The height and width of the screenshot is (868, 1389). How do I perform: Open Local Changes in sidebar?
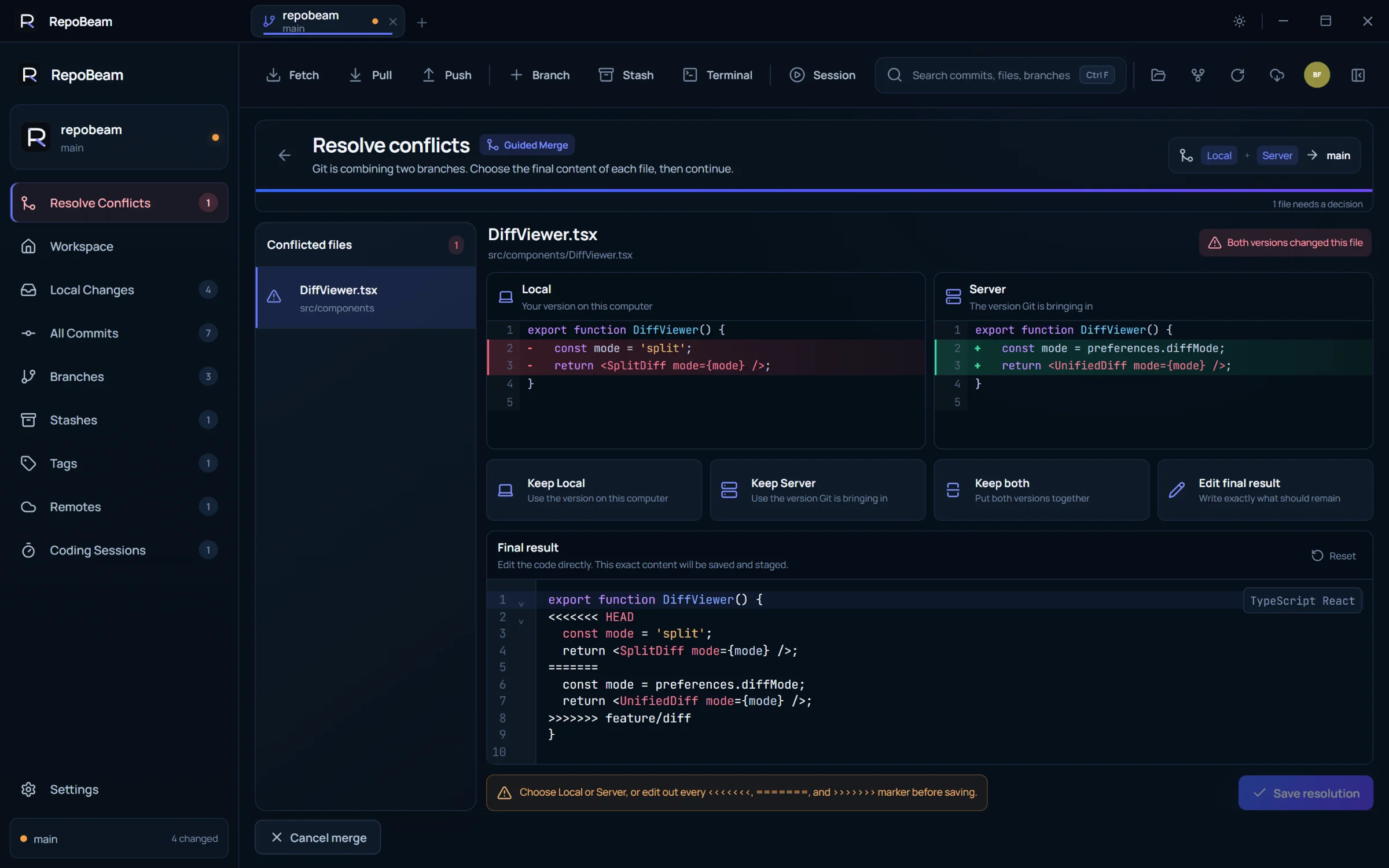(x=119, y=289)
